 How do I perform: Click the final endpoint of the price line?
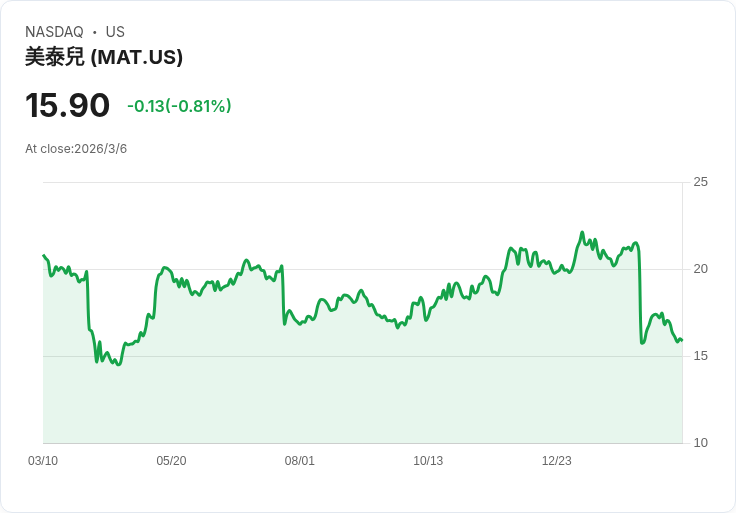[x=682, y=340]
